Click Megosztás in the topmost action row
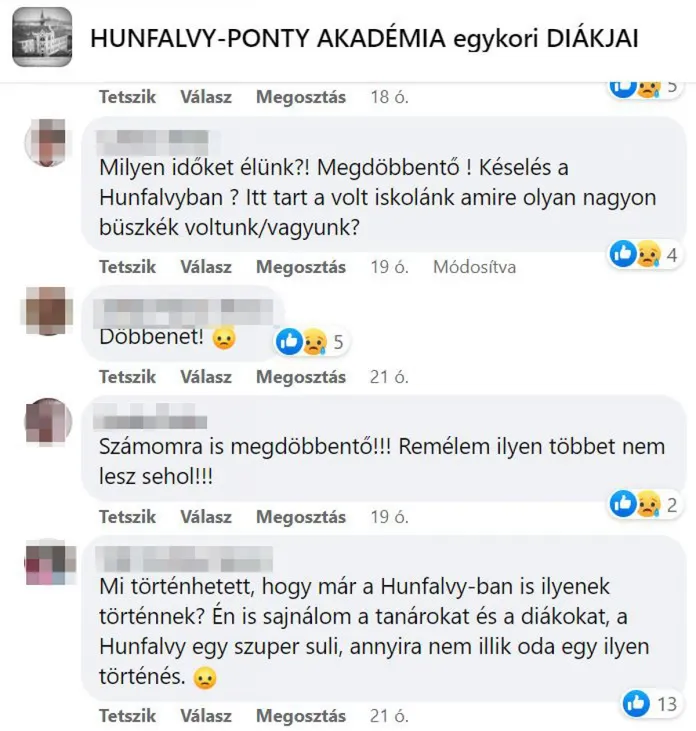The image size is (696, 731). coord(301,97)
